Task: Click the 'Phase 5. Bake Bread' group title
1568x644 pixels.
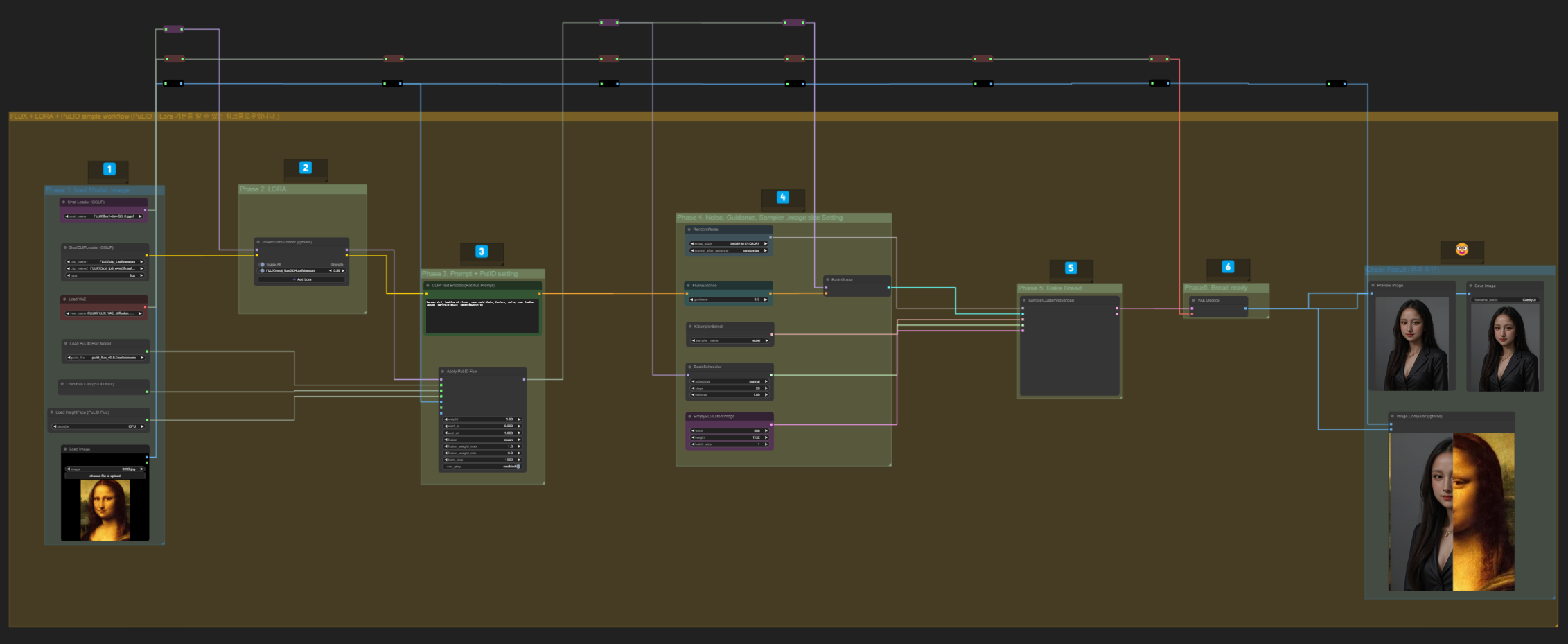Action: [1050, 288]
